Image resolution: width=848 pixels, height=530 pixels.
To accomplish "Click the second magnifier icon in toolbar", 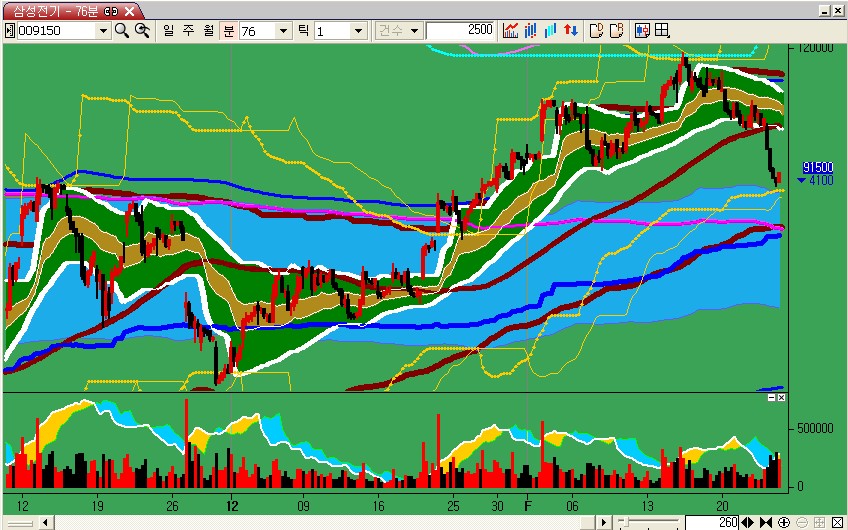I will click(x=142, y=31).
